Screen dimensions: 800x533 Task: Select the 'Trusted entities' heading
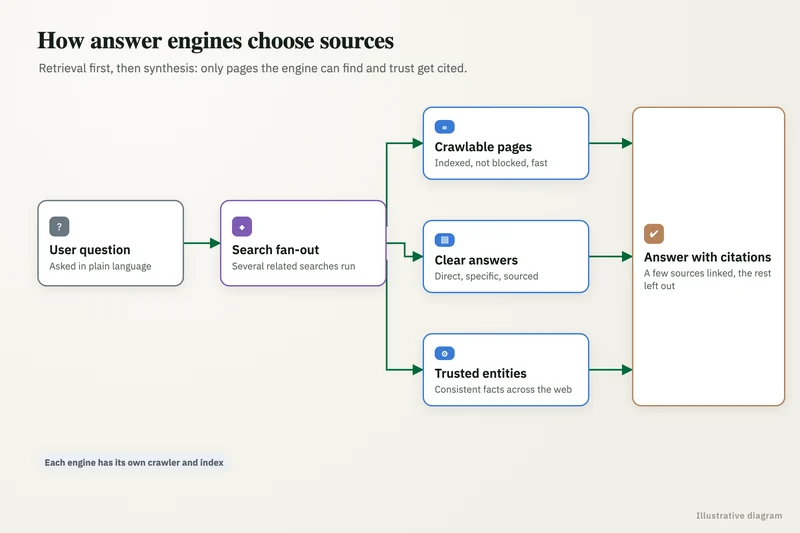pos(480,373)
